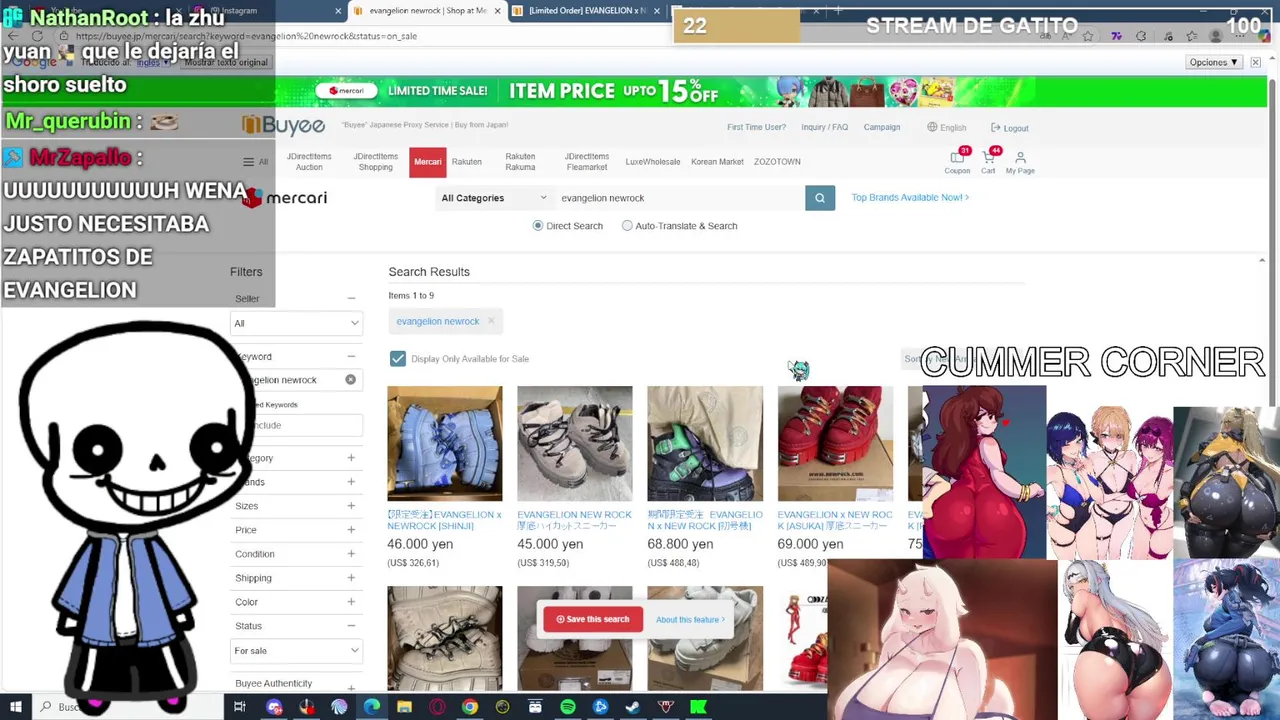Open File Explorer from the taskbar
This screenshot has height=720, width=1280.
coord(404,707)
